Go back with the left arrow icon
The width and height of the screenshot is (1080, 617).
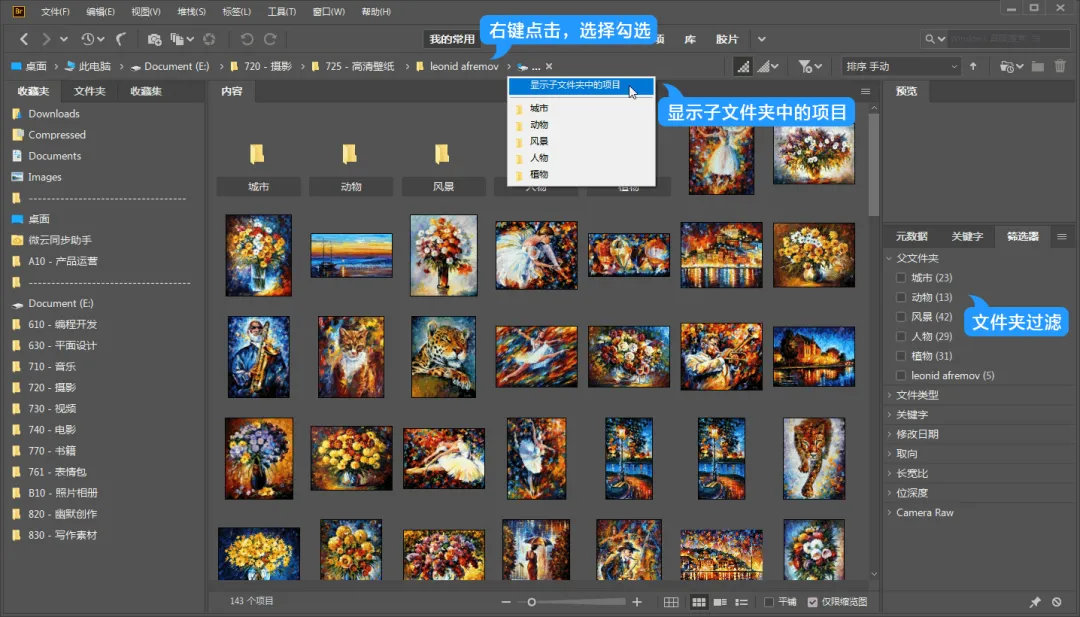(24, 39)
